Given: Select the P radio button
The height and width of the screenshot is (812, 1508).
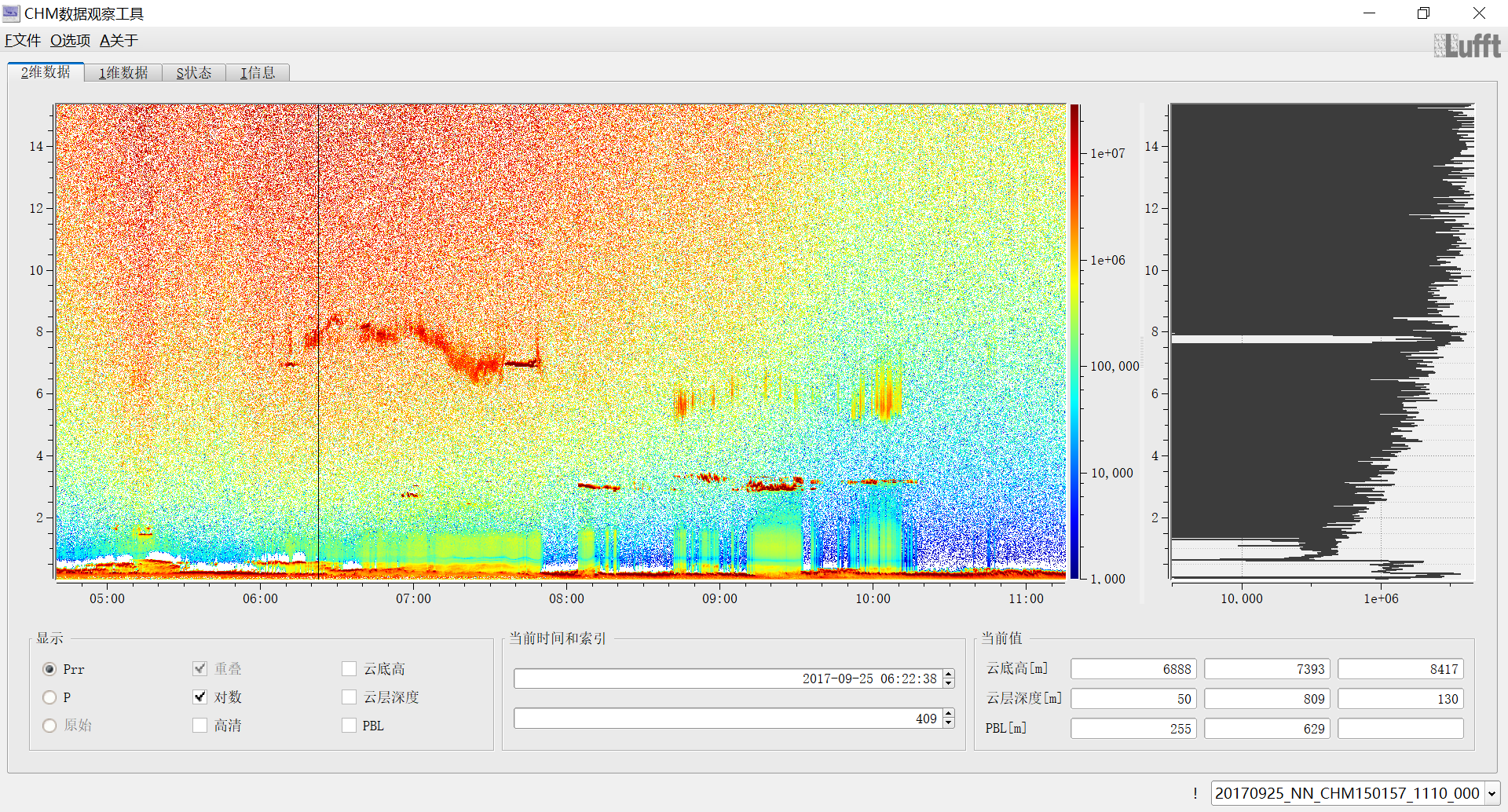Looking at the screenshot, I should pos(49,697).
